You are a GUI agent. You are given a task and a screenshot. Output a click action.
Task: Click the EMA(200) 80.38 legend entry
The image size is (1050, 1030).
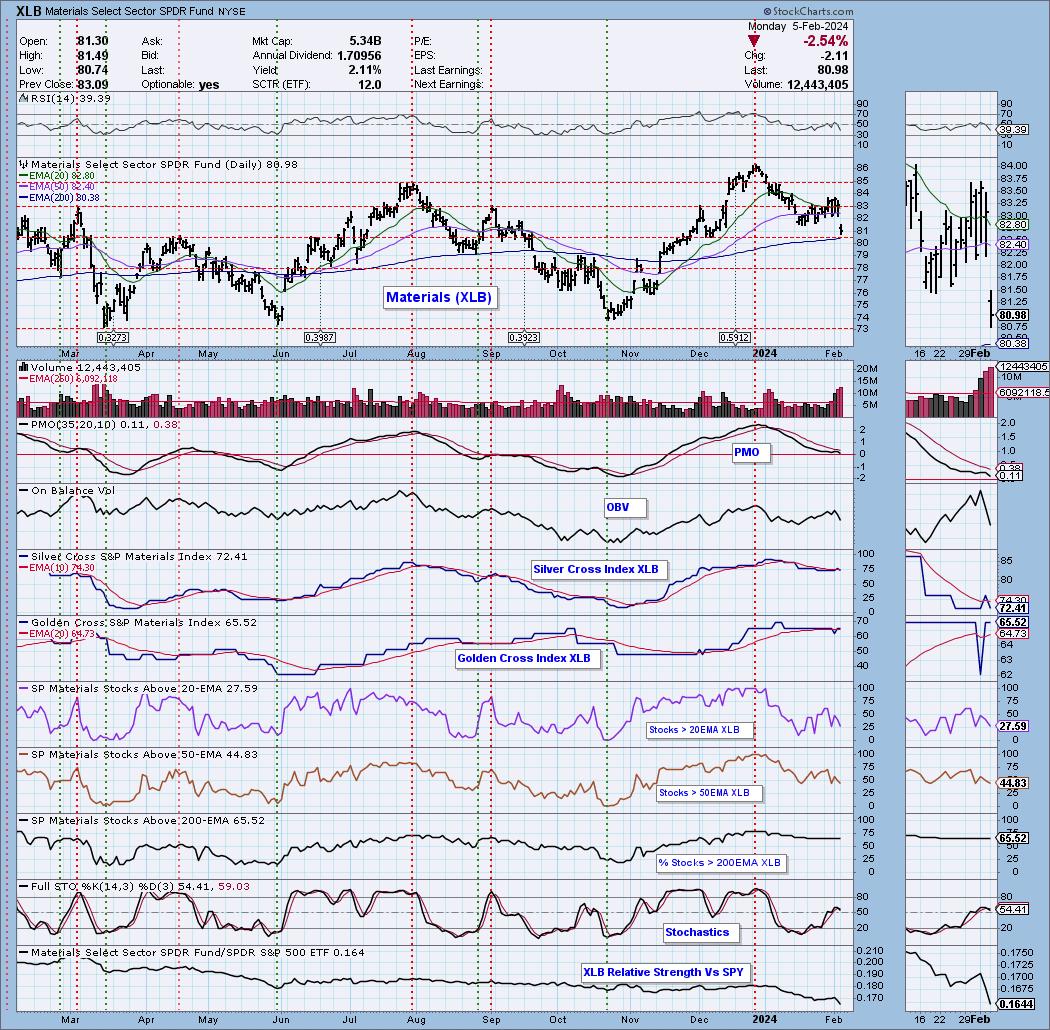pyautogui.click(x=59, y=198)
